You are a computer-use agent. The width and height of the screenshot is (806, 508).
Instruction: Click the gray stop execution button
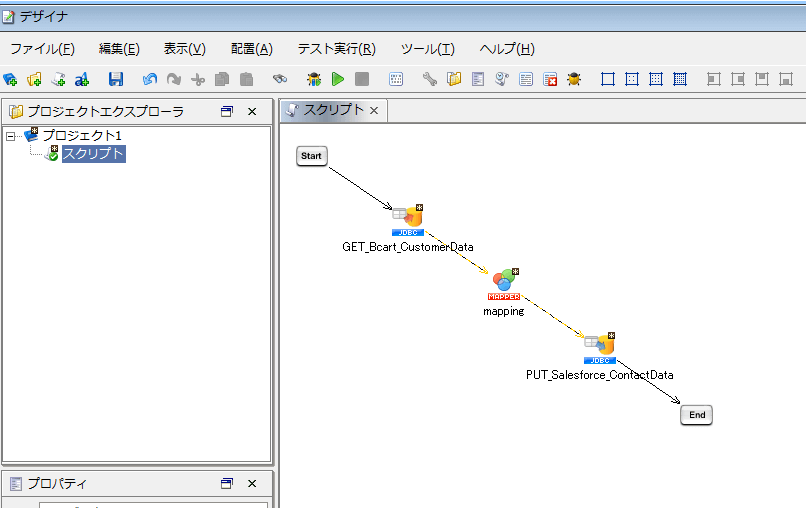(362, 79)
